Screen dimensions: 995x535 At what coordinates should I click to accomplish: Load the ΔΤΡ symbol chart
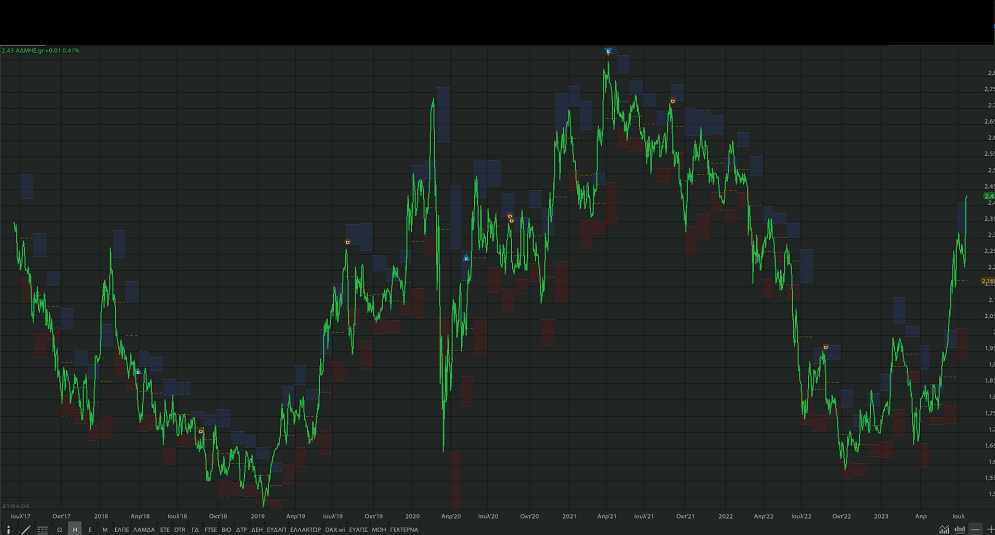[242, 529]
